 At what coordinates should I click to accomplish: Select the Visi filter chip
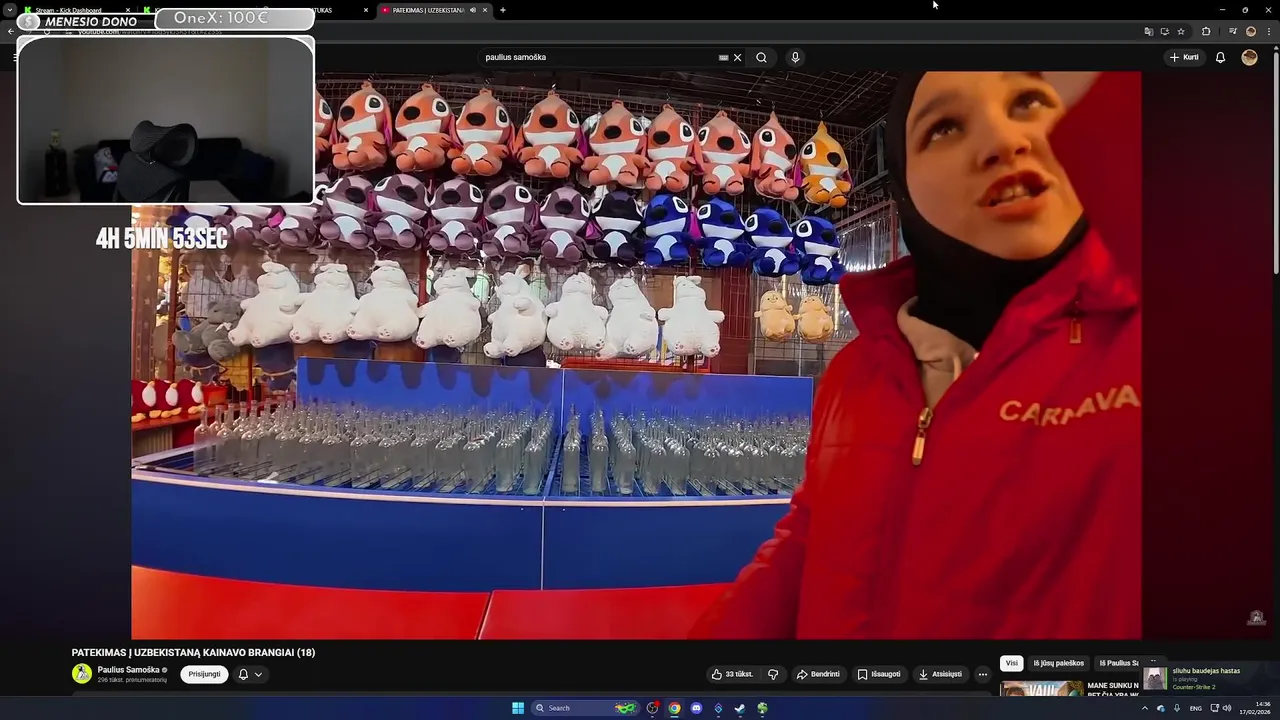coord(1011,663)
